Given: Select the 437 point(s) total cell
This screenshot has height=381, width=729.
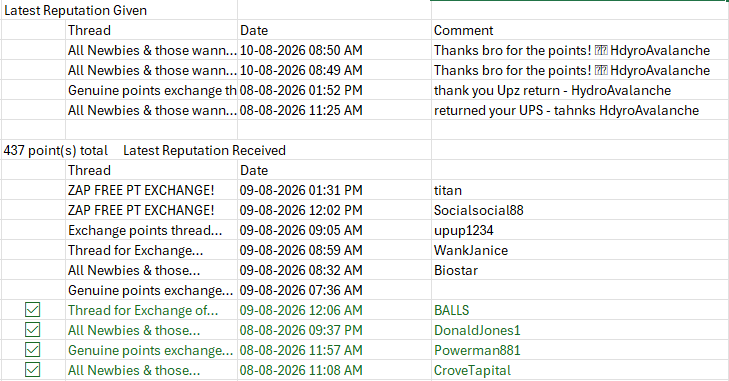Looking at the screenshot, I should point(56,150).
